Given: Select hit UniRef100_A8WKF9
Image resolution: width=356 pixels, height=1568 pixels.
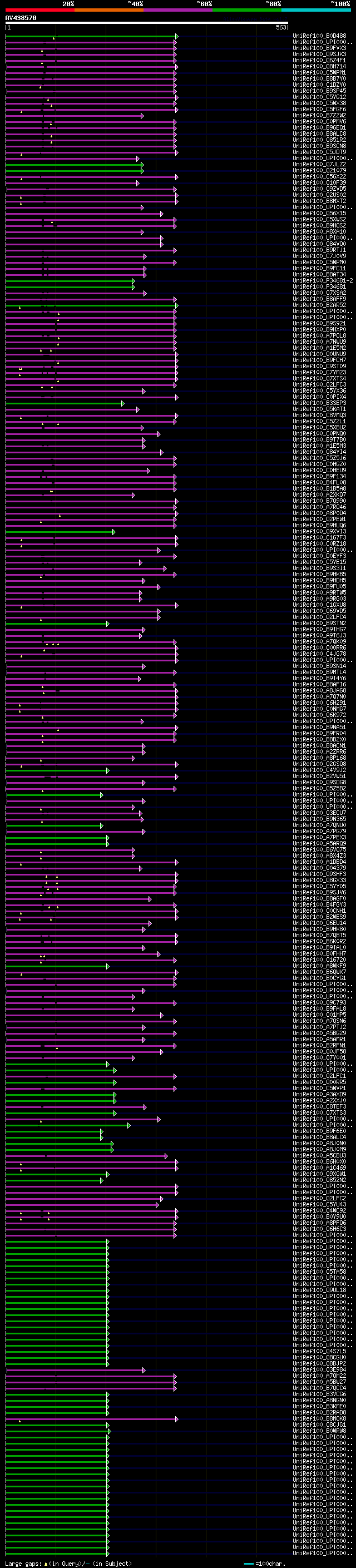Looking at the screenshot, I should click(319, 967).
